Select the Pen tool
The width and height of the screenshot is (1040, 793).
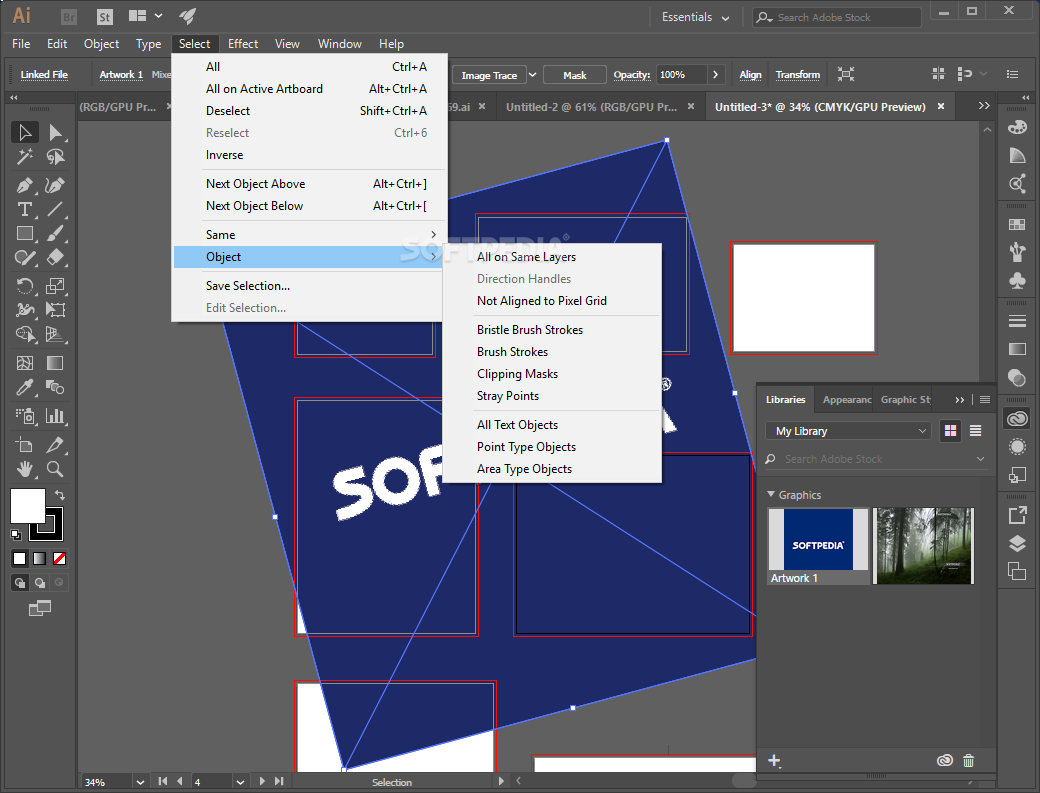[25, 185]
